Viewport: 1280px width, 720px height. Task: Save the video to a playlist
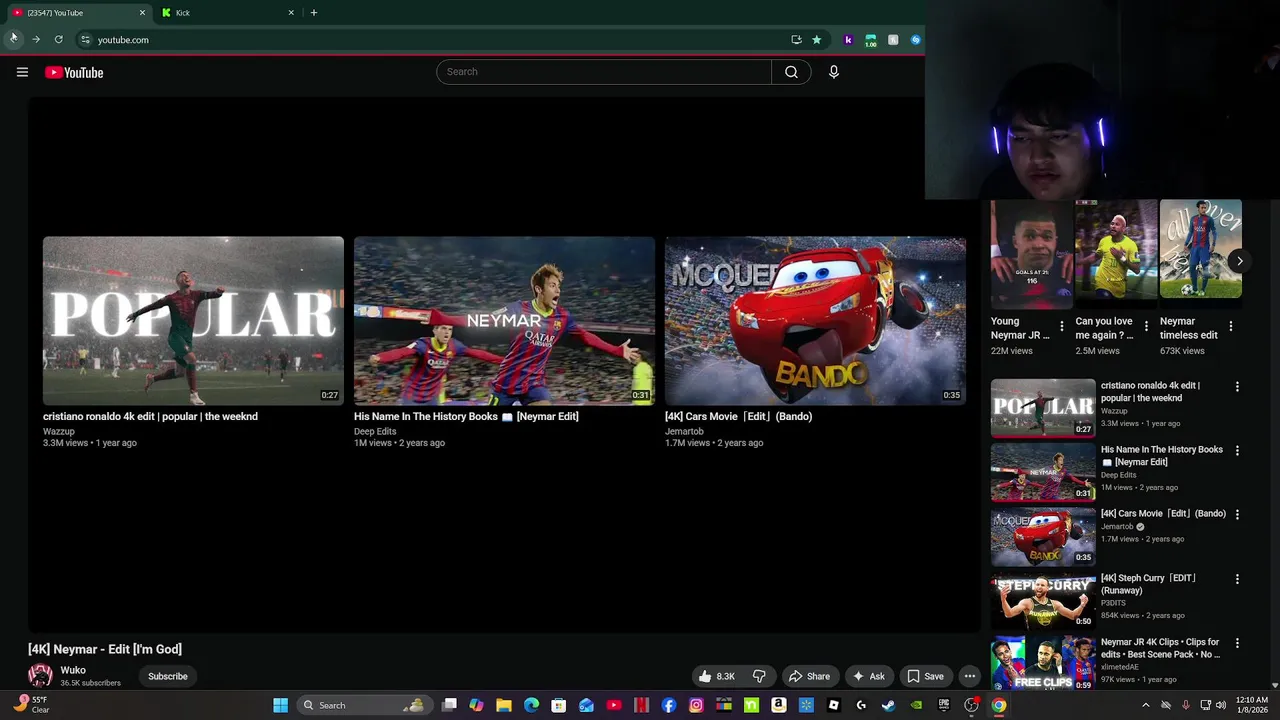(925, 676)
